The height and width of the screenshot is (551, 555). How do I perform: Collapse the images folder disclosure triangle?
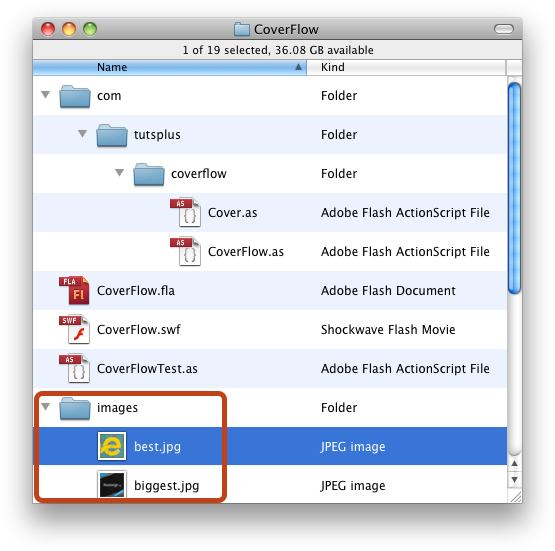pyautogui.click(x=45, y=407)
